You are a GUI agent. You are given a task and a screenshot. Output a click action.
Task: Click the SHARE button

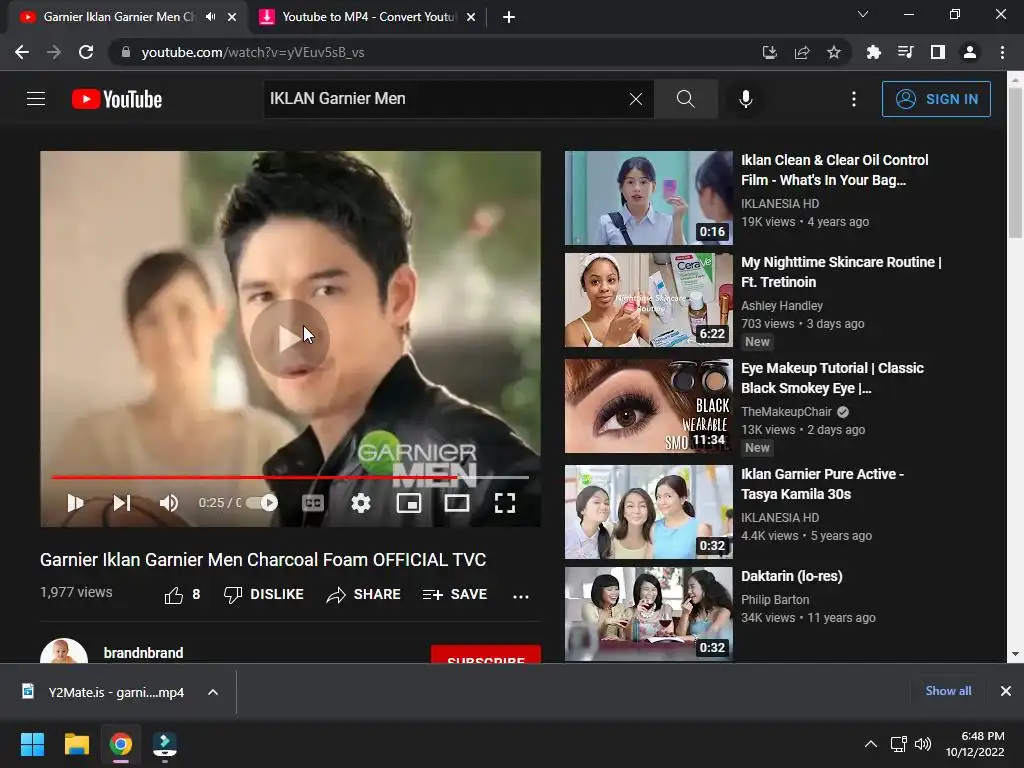[364, 594]
